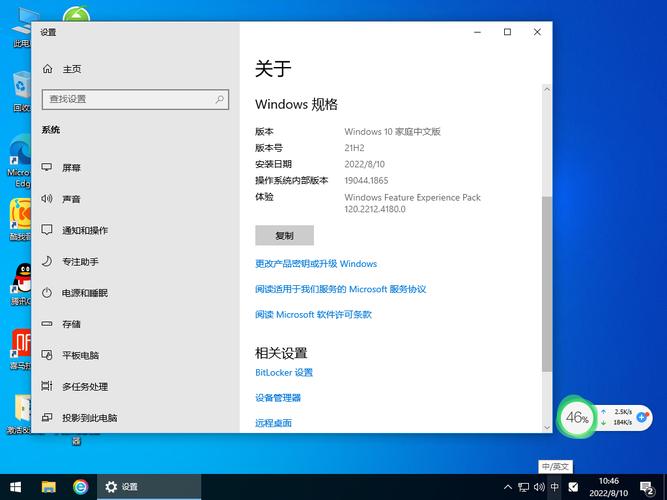Open the Microsoft 服务协议 link

(341, 289)
